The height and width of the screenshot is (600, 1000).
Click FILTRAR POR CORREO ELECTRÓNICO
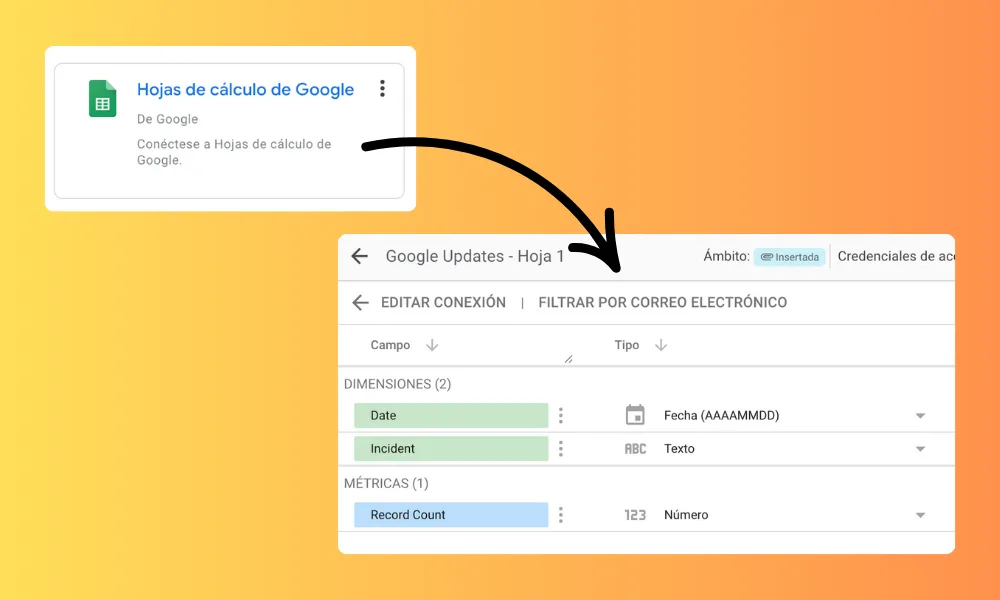coord(662,302)
